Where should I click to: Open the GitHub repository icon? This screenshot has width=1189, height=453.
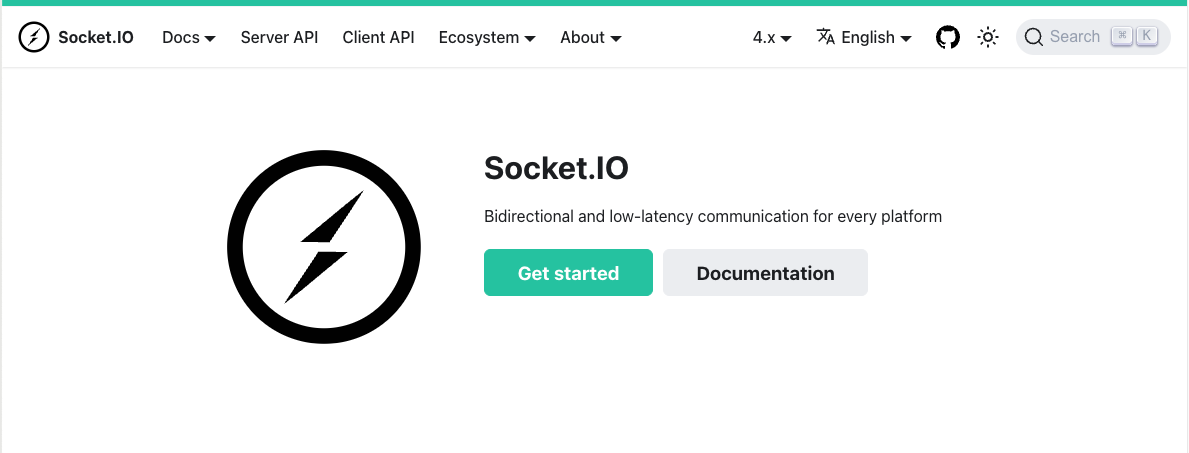(x=948, y=37)
